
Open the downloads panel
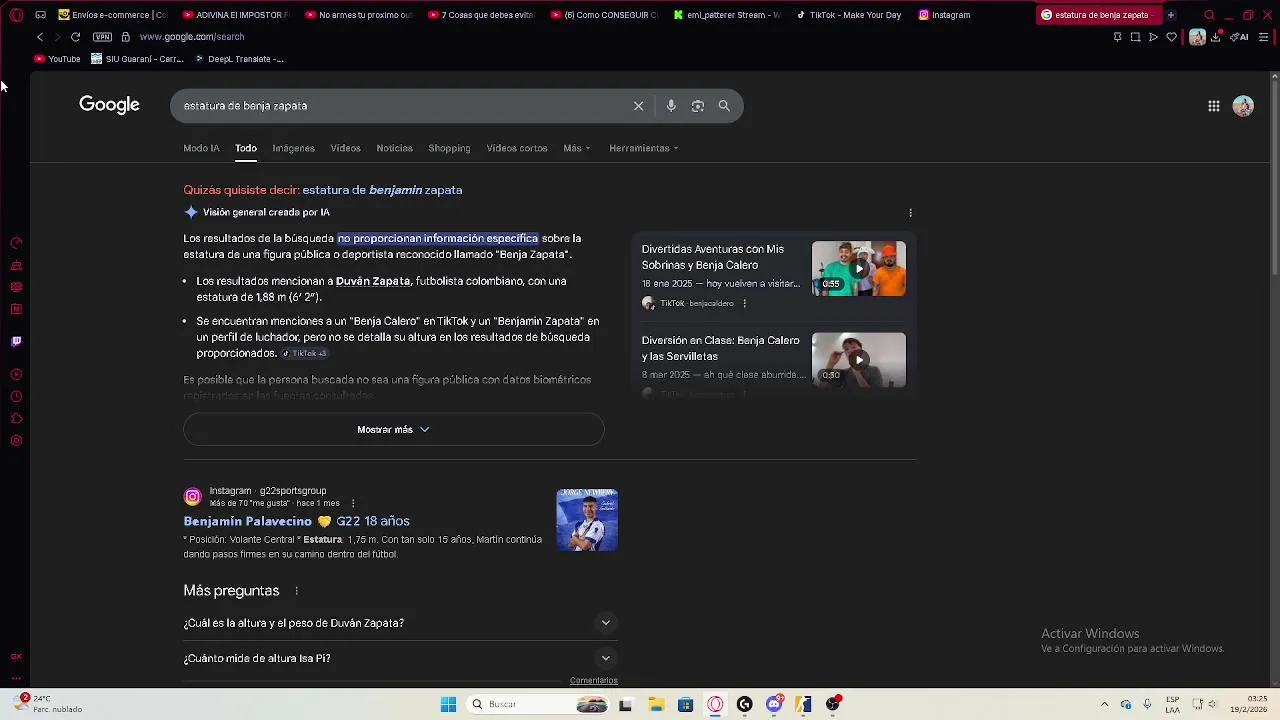1216,37
